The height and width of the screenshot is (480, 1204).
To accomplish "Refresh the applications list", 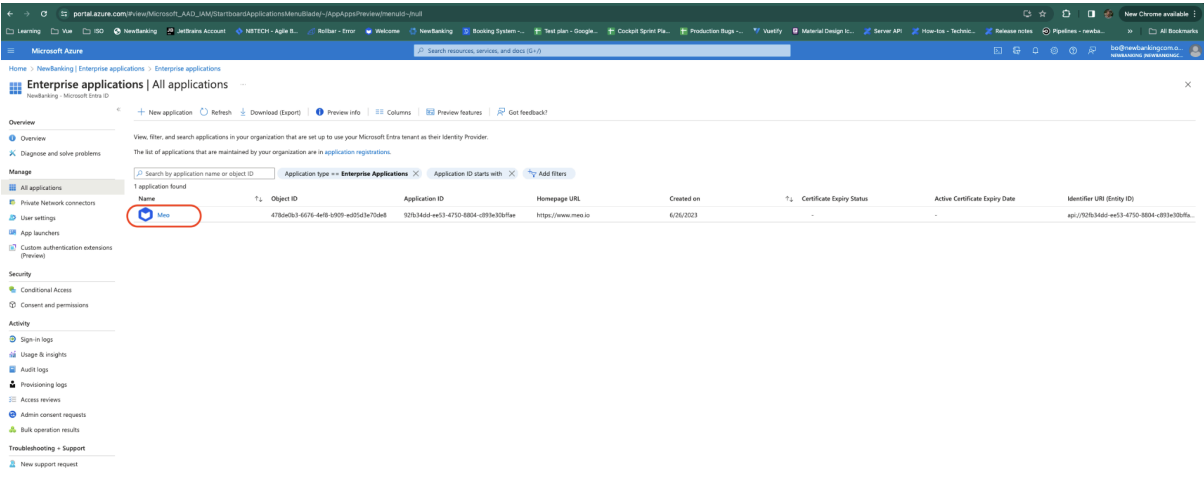I will coord(216,112).
